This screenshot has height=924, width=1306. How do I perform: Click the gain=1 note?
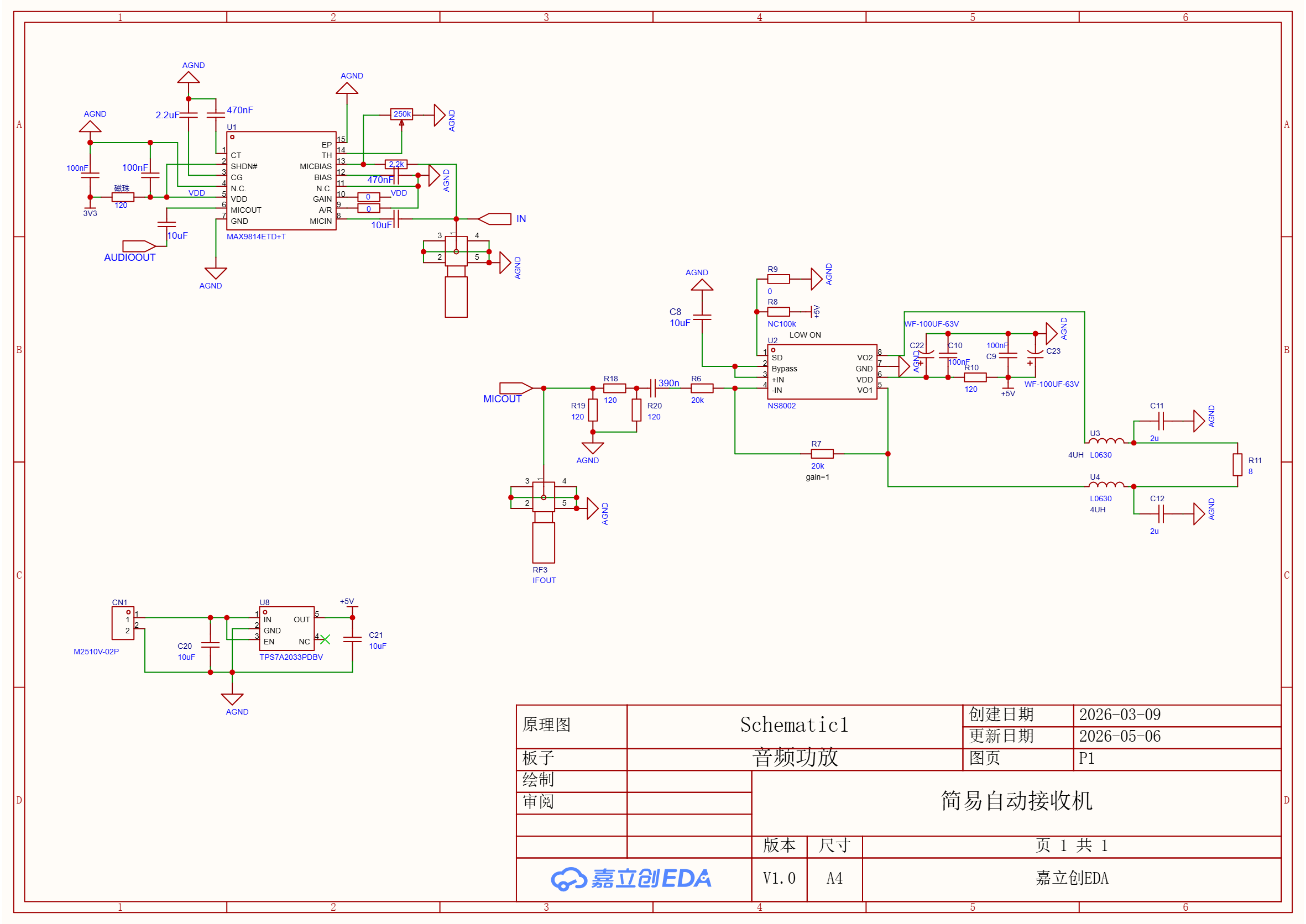tap(818, 477)
